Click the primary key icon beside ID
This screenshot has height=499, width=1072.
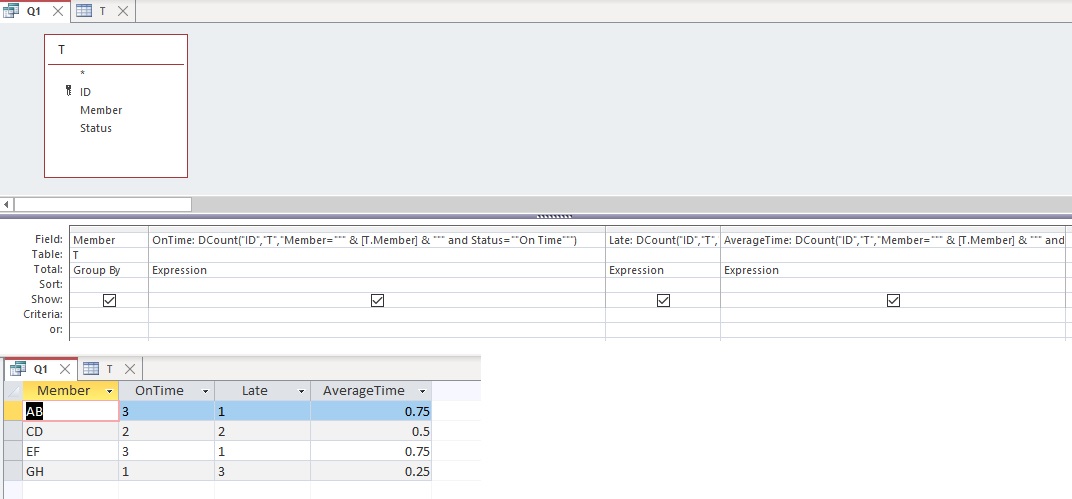(69, 92)
